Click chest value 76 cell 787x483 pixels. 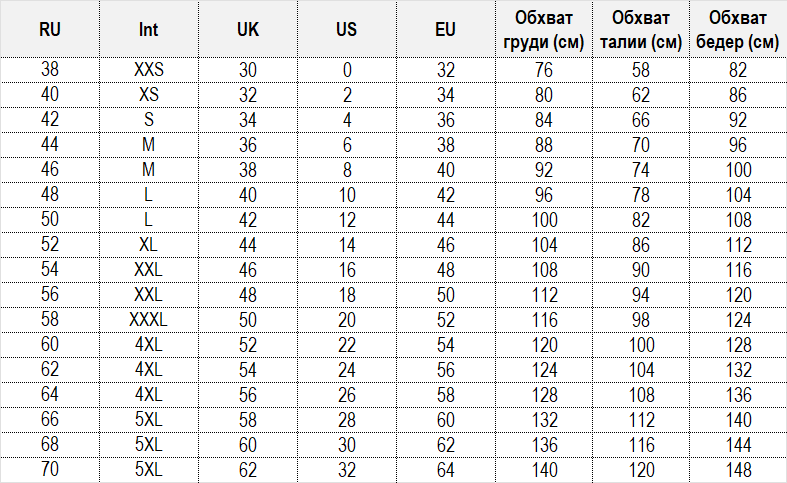542,70
